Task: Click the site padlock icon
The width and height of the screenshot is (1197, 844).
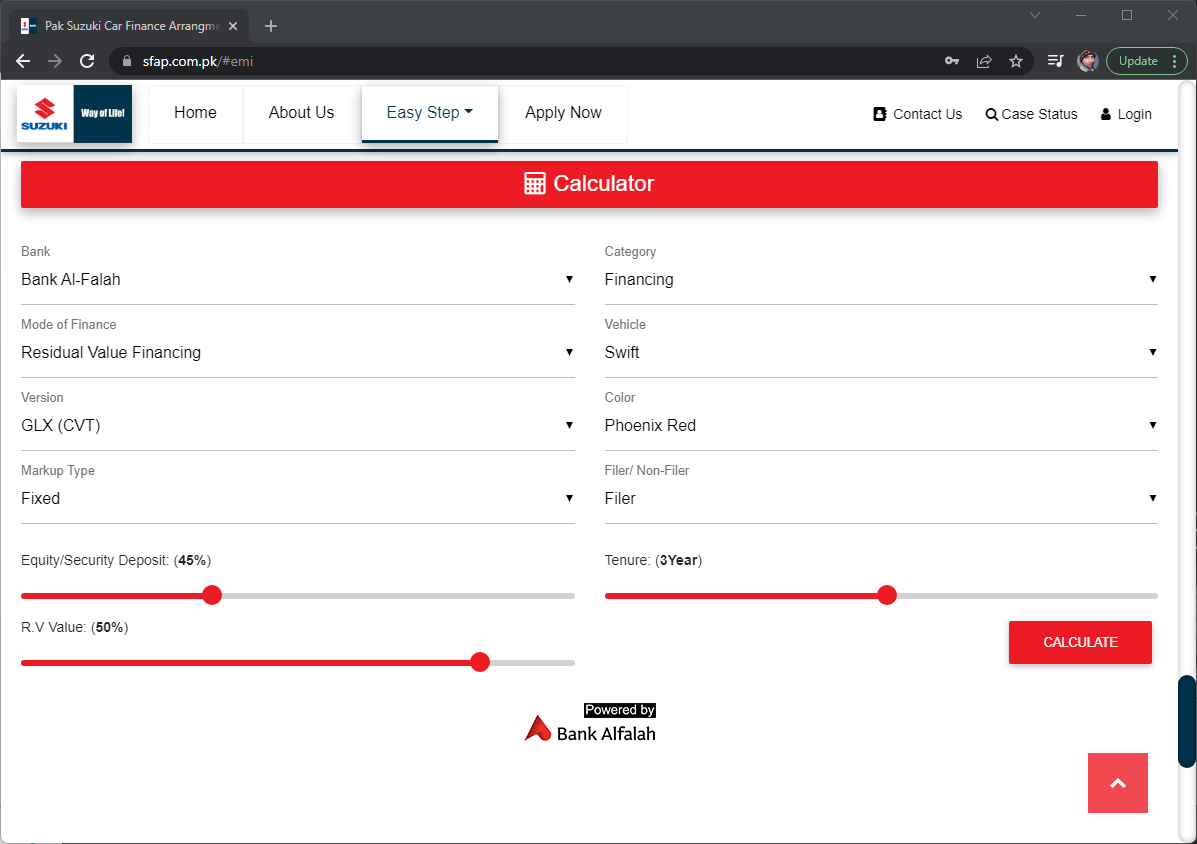Action: pyautogui.click(x=127, y=61)
